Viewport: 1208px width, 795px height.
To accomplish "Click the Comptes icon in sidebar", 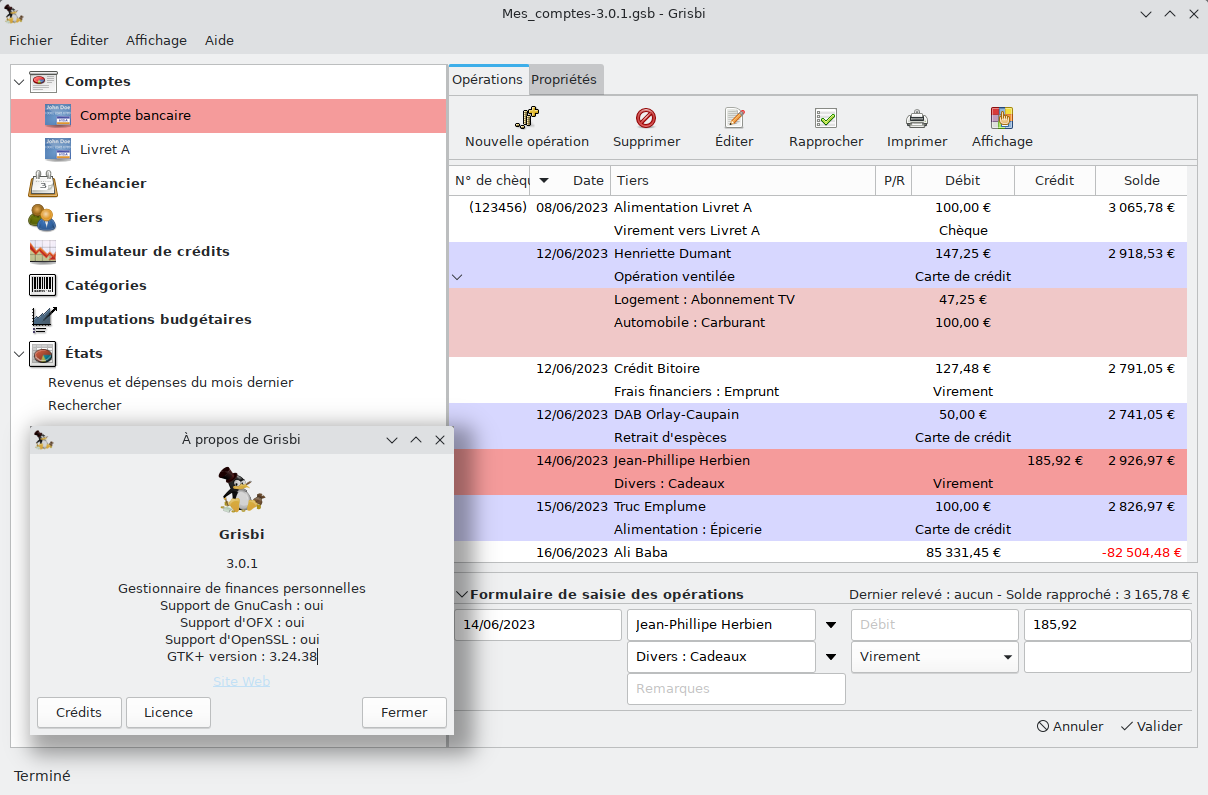I will pyautogui.click(x=43, y=81).
